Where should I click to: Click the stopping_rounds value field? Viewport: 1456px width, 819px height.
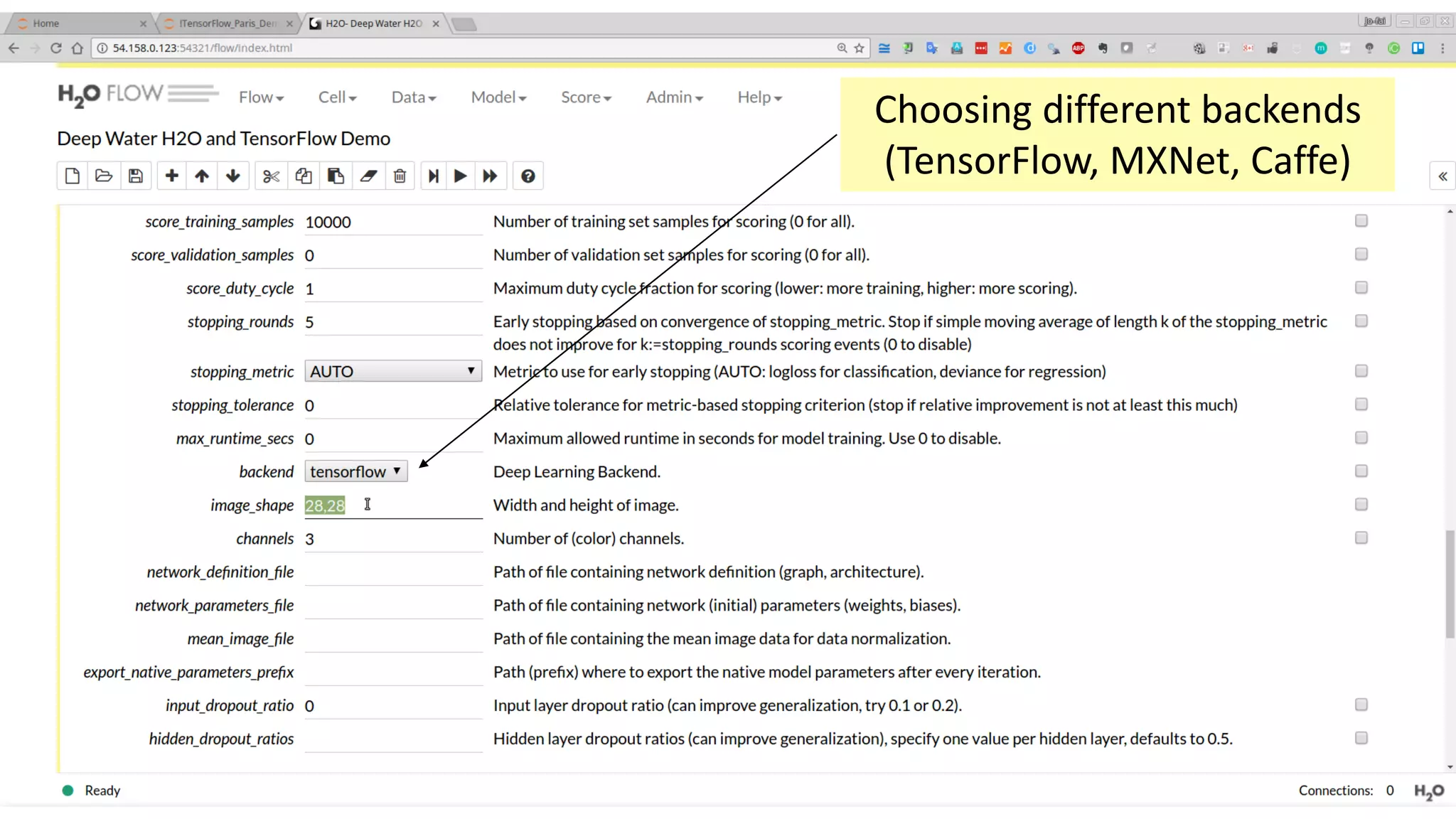pyautogui.click(x=393, y=322)
